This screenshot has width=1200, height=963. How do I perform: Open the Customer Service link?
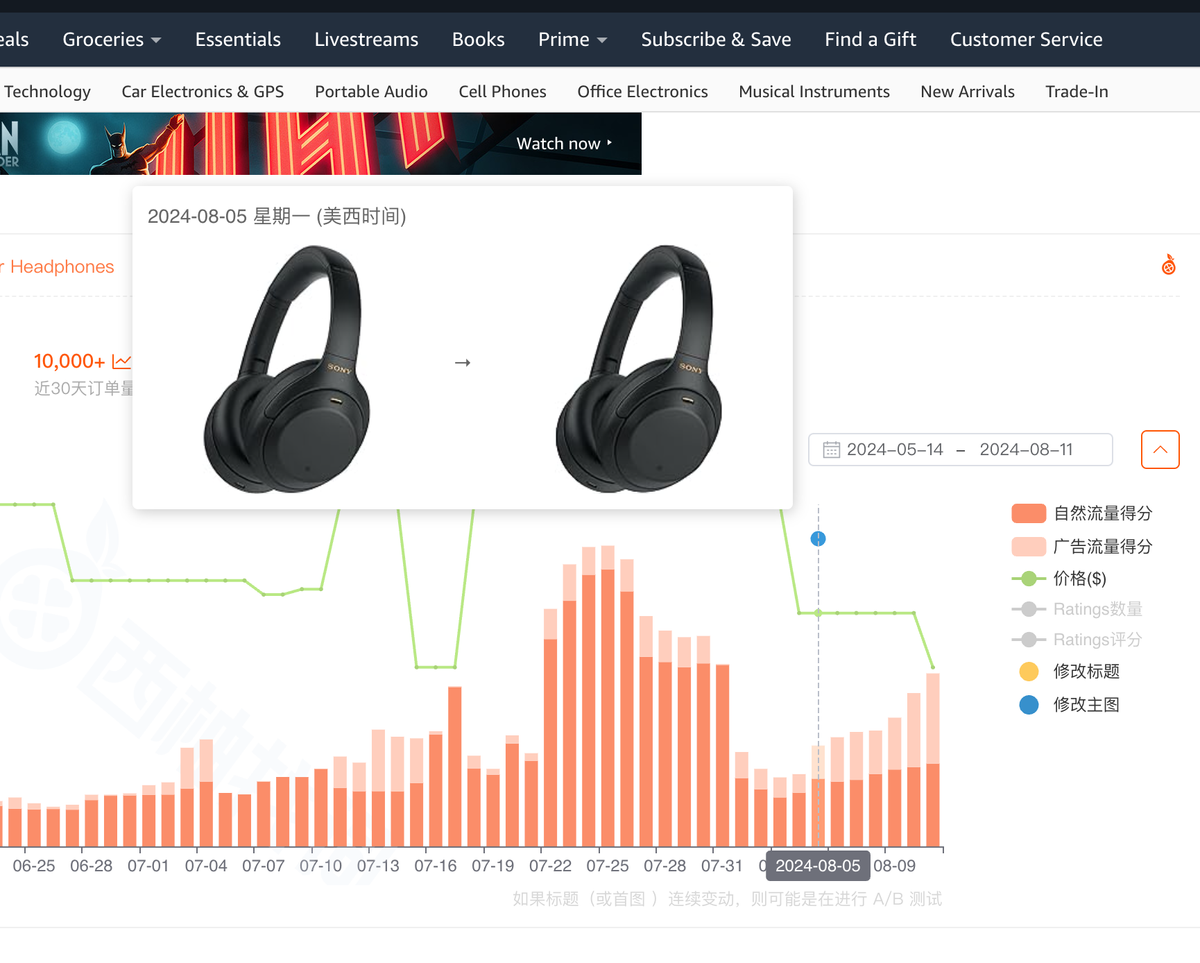pyautogui.click(x=1026, y=39)
